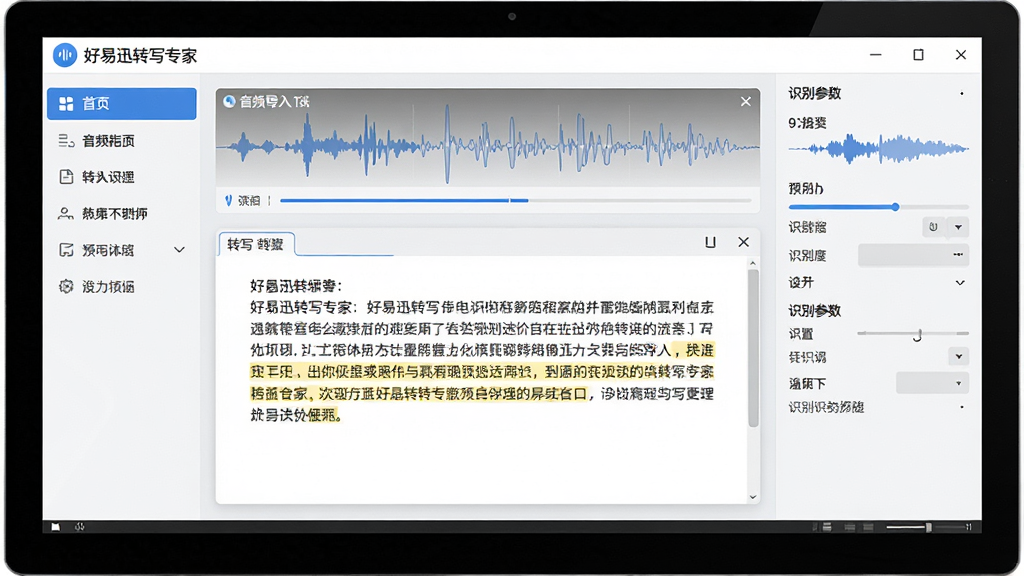
Task: Click the marker icon beside playback progress
Action: (229, 200)
